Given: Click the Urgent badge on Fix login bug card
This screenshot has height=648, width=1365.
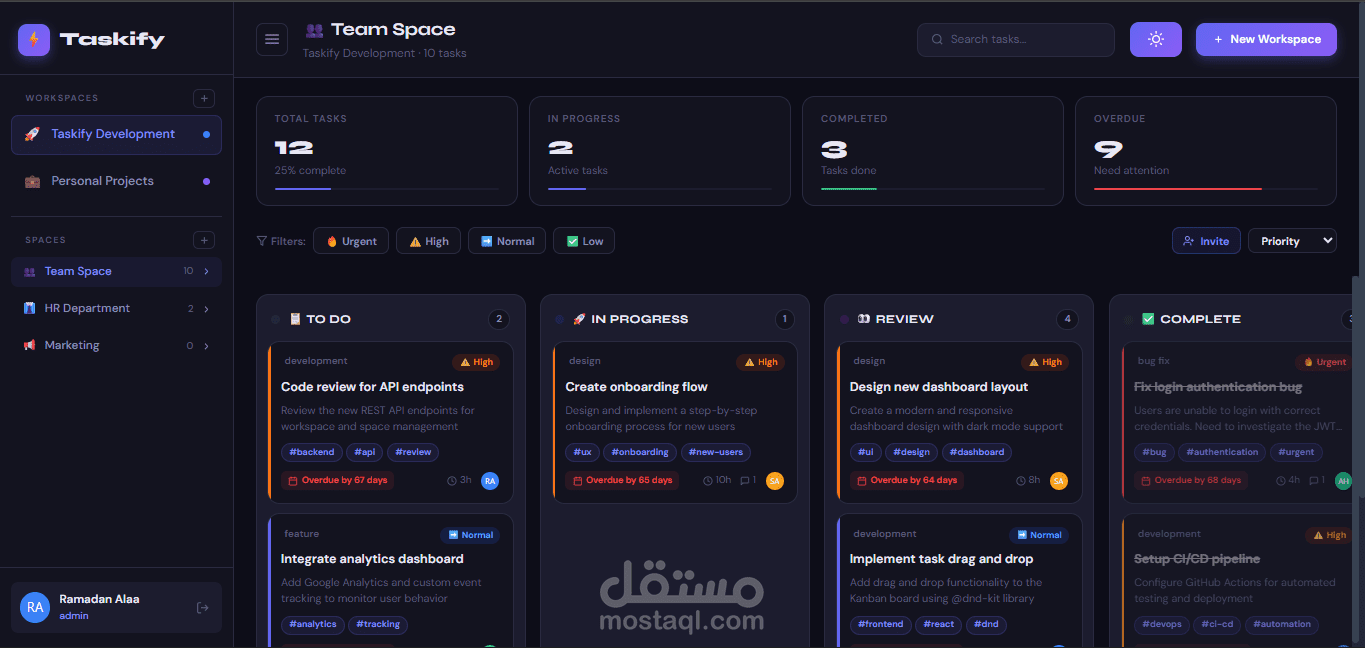Looking at the screenshot, I should [1326, 362].
